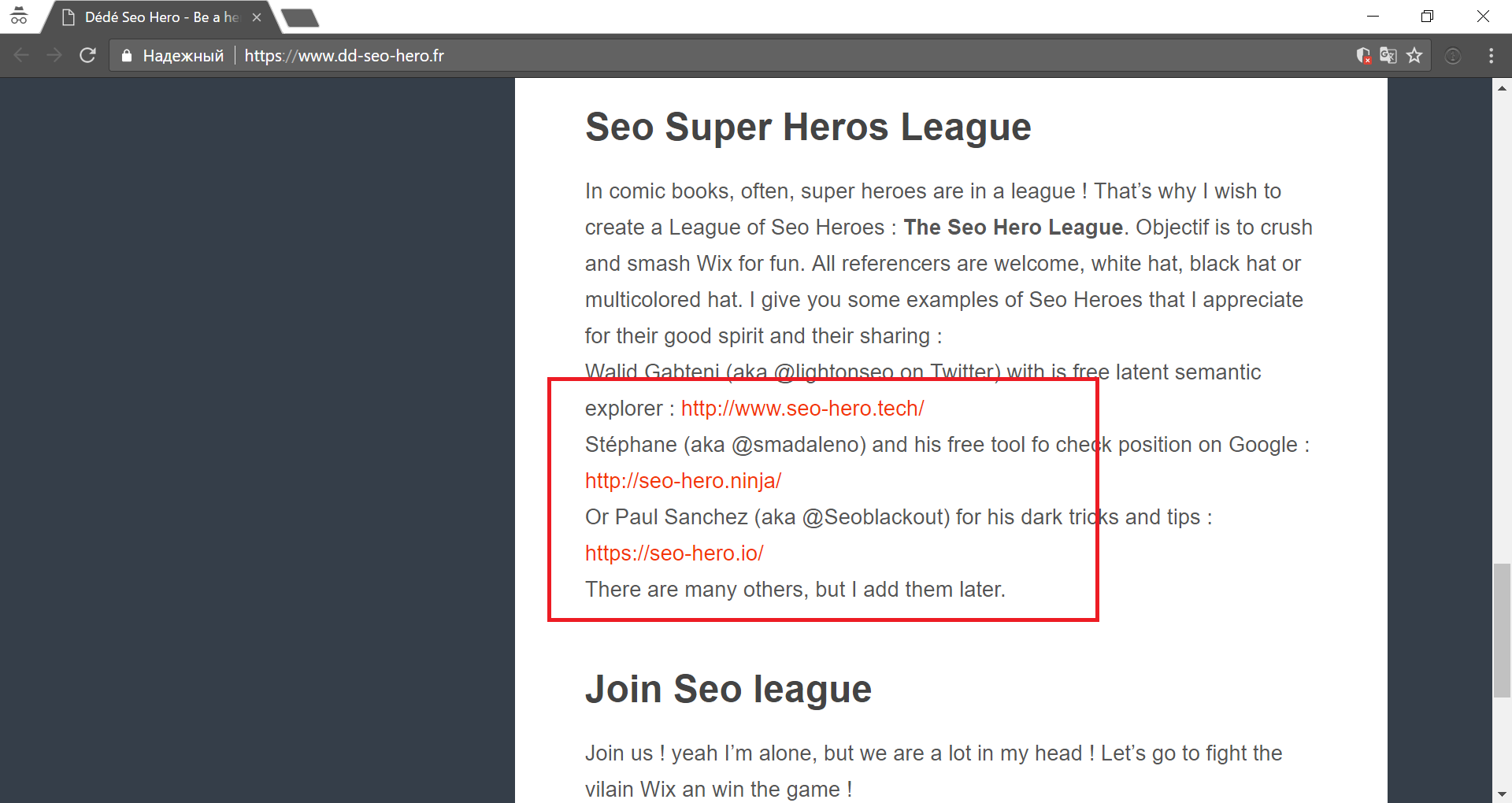Viewport: 1512px width, 803px height.
Task: Restore down the browser window
Action: pos(1427,16)
